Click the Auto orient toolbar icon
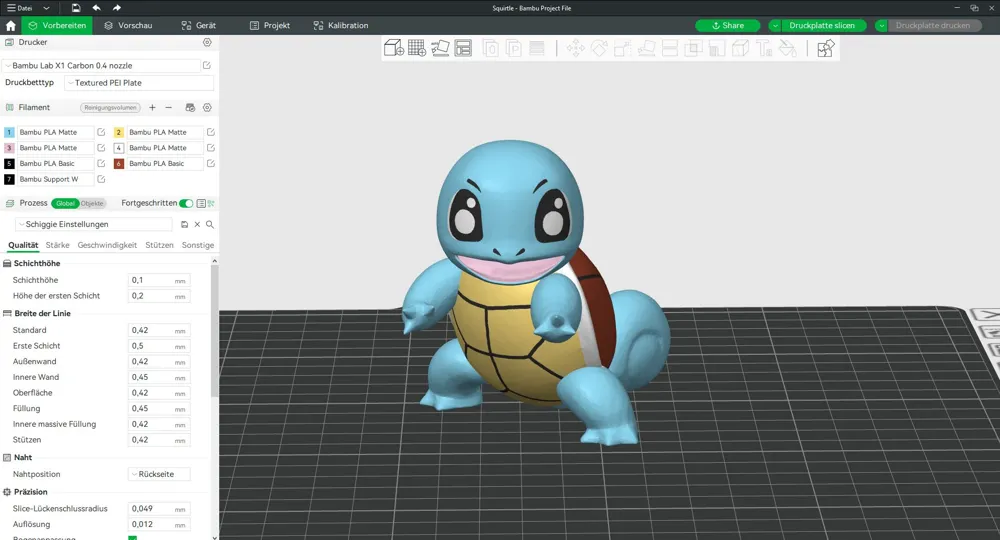The image size is (1000, 540). click(x=440, y=48)
